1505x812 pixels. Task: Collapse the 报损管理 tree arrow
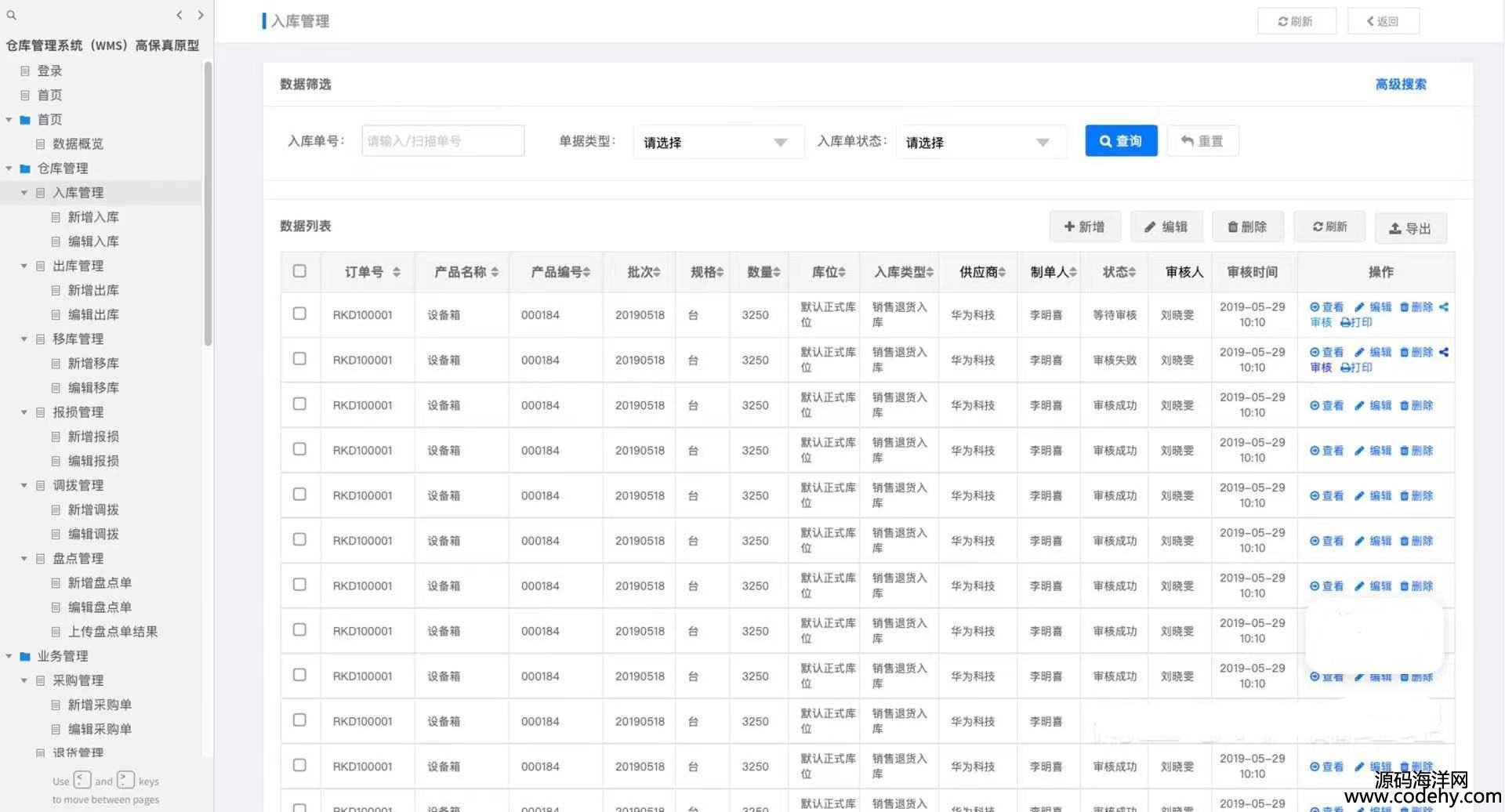[x=24, y=412]
